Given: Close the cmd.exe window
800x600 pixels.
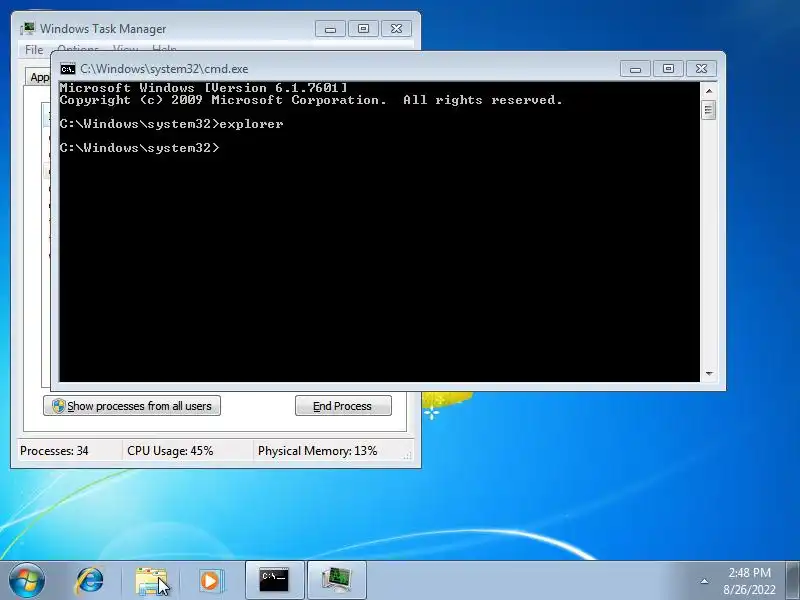Looking at the screenshot, I should (x=702, y=69).
